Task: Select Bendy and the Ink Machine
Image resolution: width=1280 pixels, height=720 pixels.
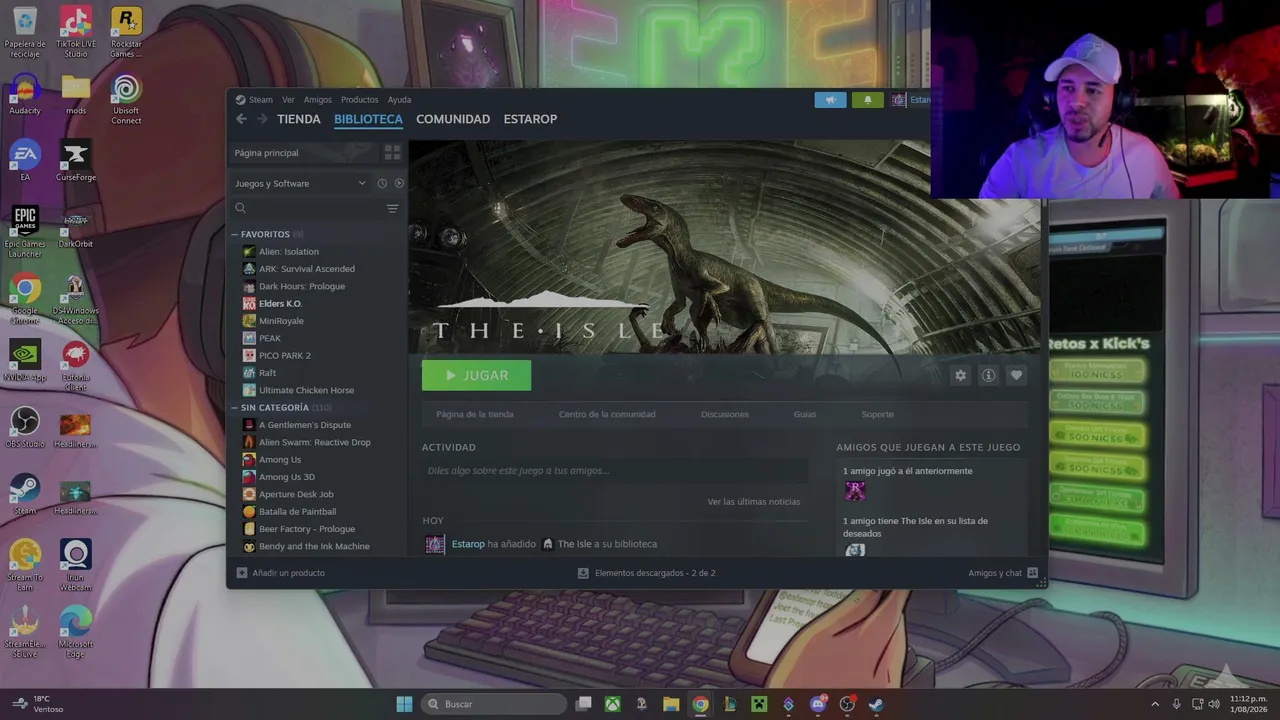Action: click(x=314, y=546)
